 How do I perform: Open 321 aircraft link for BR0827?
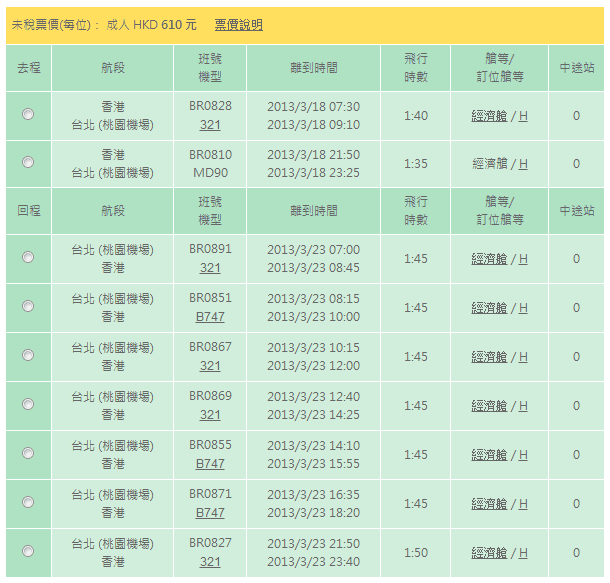click(210, 562)
